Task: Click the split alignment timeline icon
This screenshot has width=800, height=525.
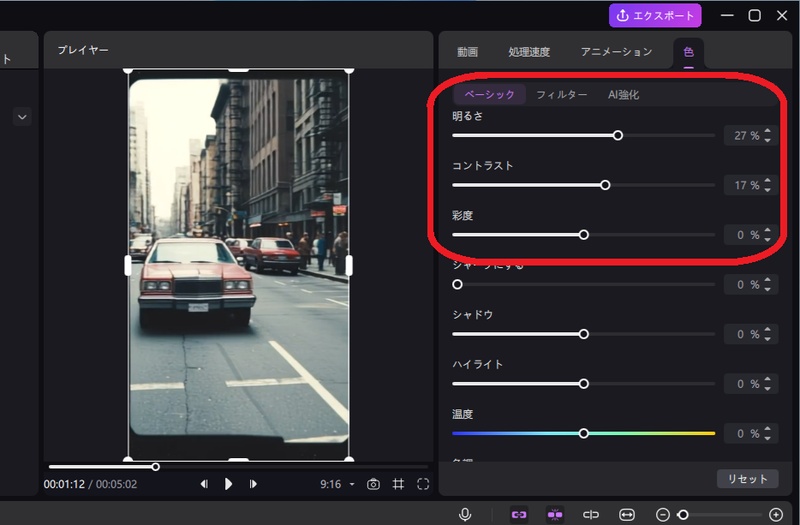Action: point(591,514)
